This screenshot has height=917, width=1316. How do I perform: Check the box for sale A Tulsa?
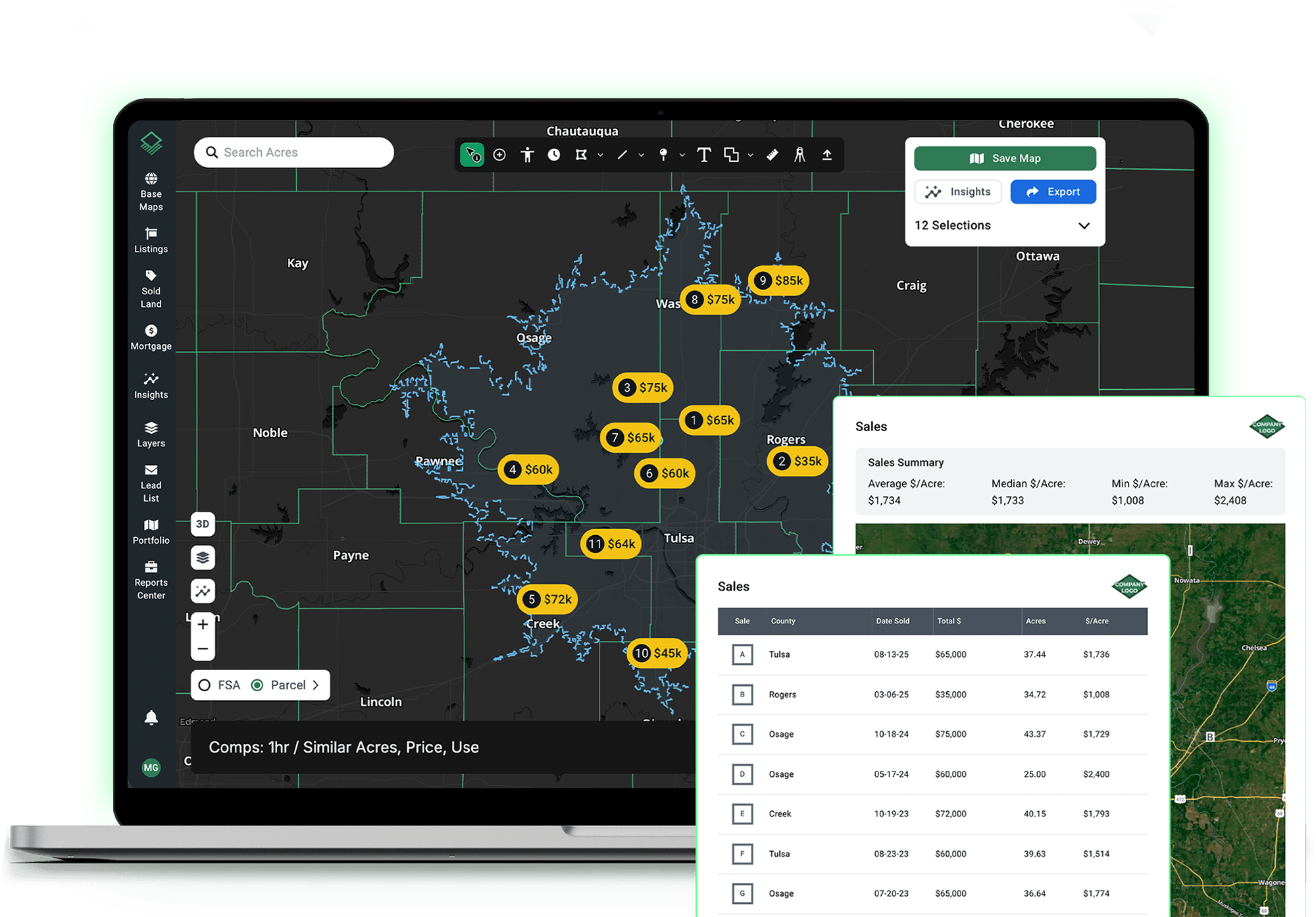(742, 654)
